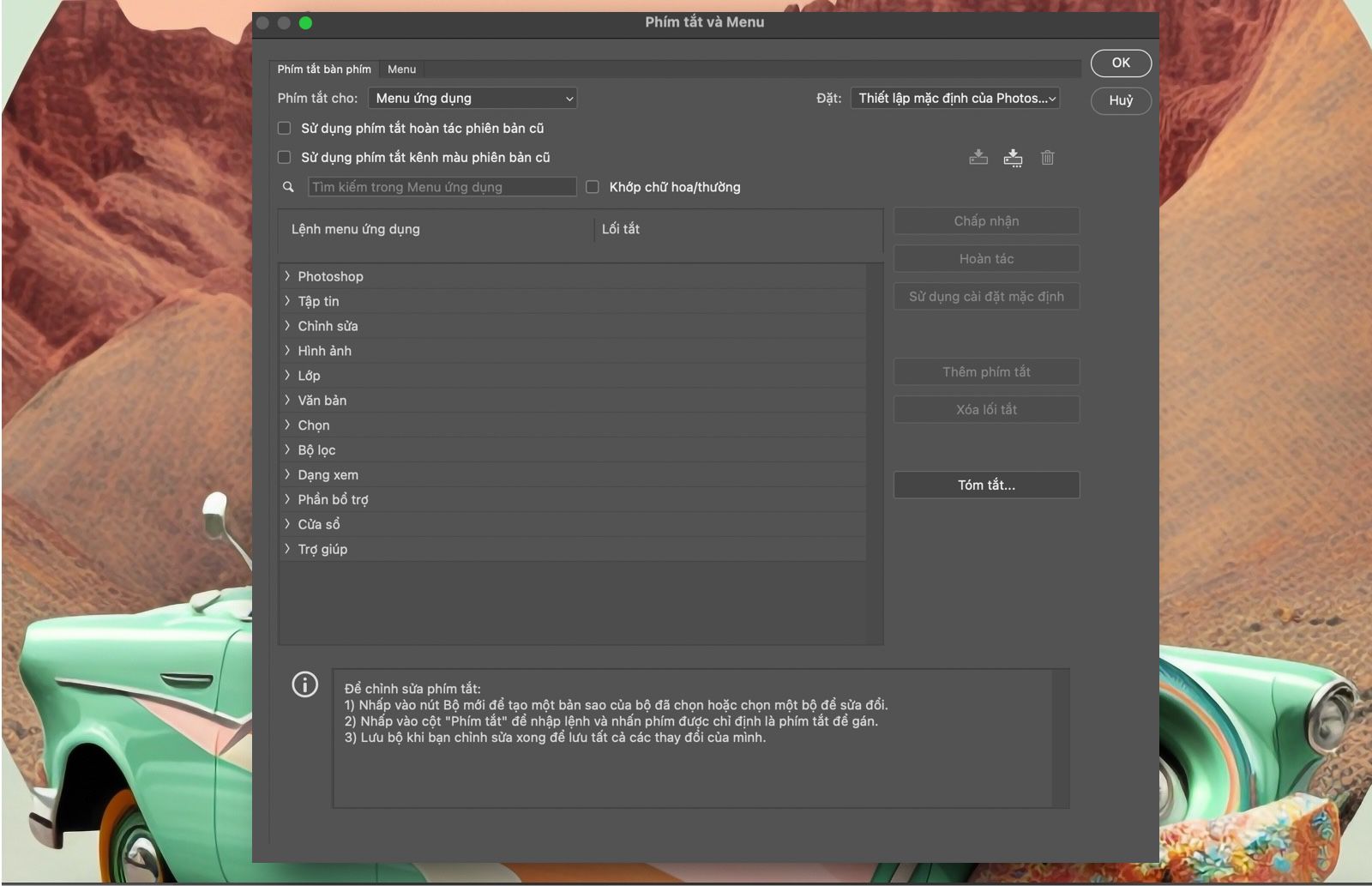This screenshot has width=1372, height=886.
Task: Click inside the search field
Action: pyautogui.click(x=442, y=186)
